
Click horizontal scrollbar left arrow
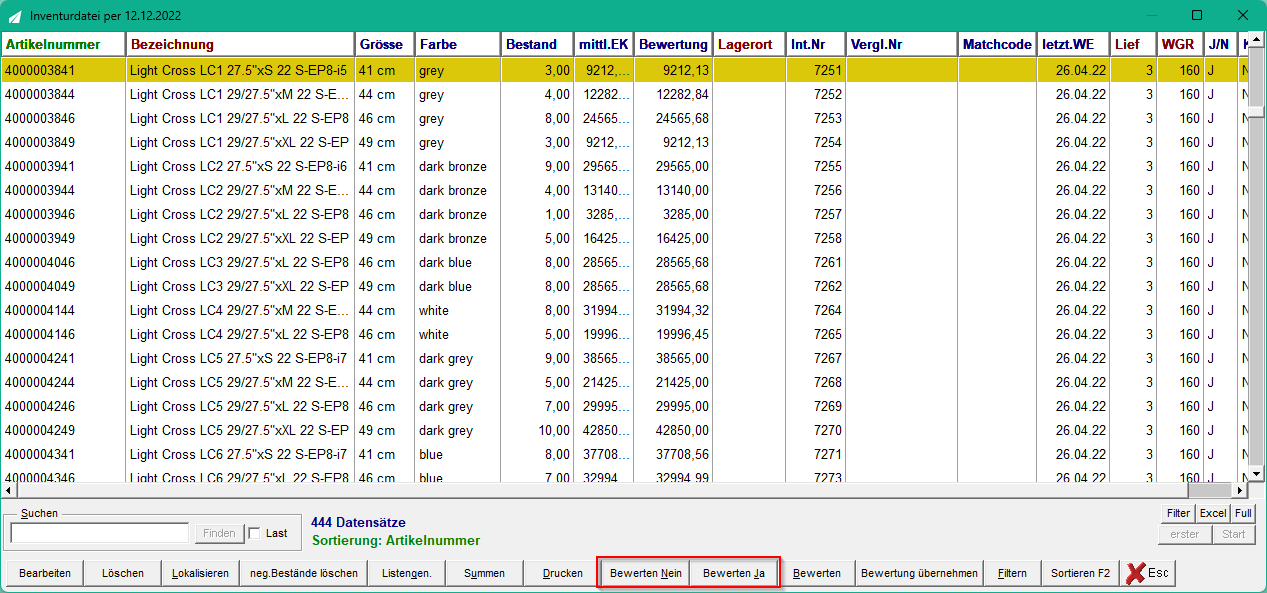coord(8,490)
